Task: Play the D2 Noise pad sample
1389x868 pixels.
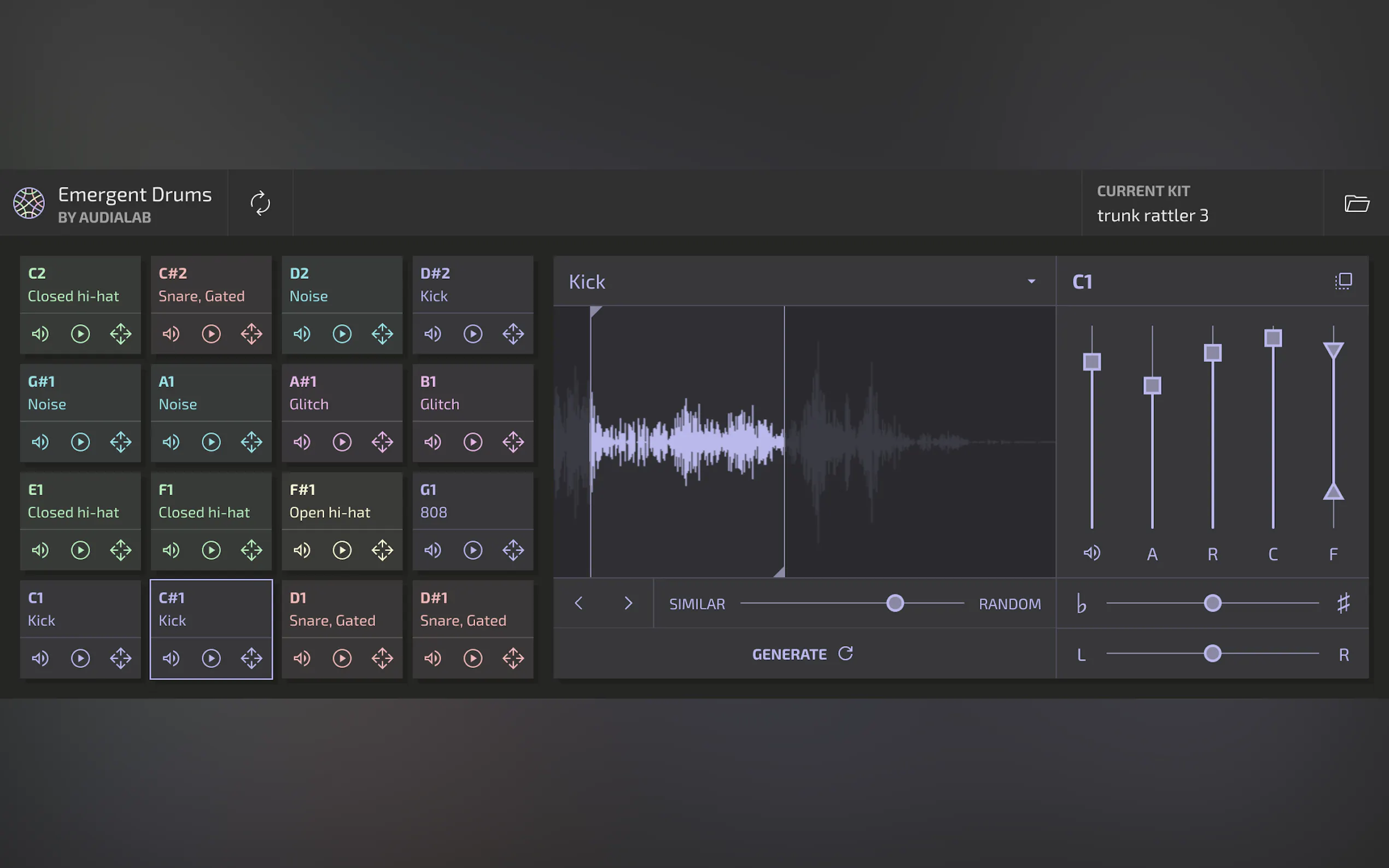Action: click(342, 333)
